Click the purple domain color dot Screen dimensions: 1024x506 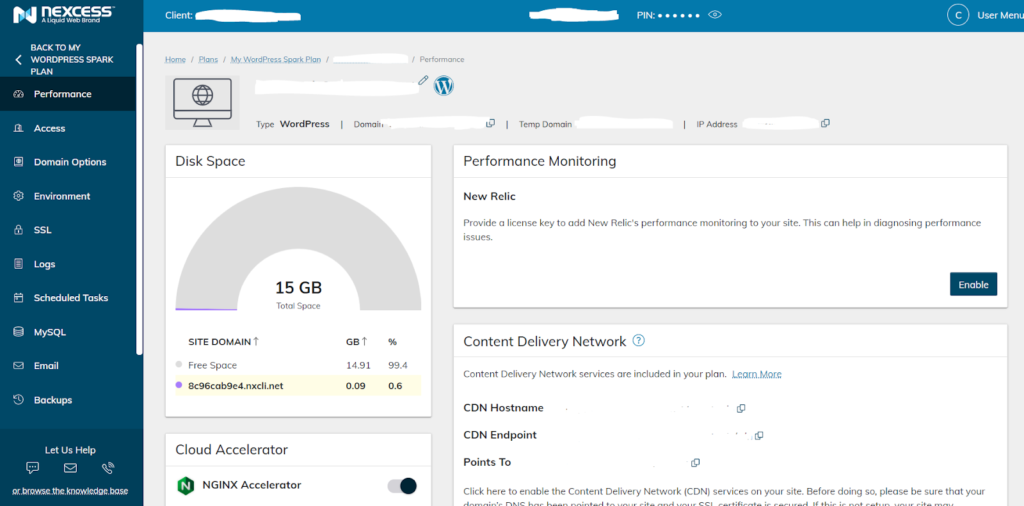coord(179,385)
